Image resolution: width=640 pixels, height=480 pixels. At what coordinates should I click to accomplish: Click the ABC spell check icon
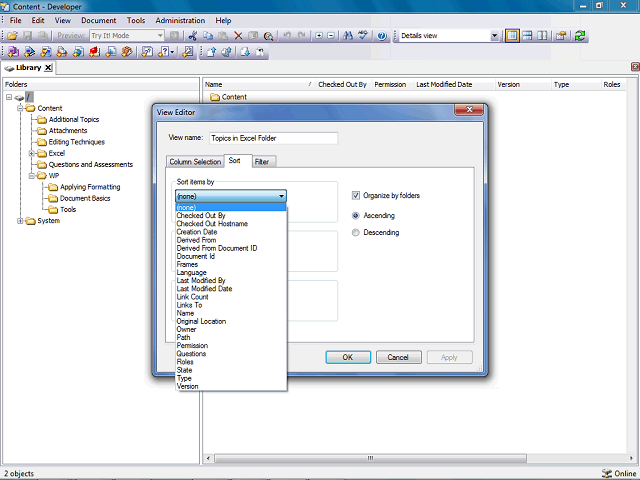363,36
